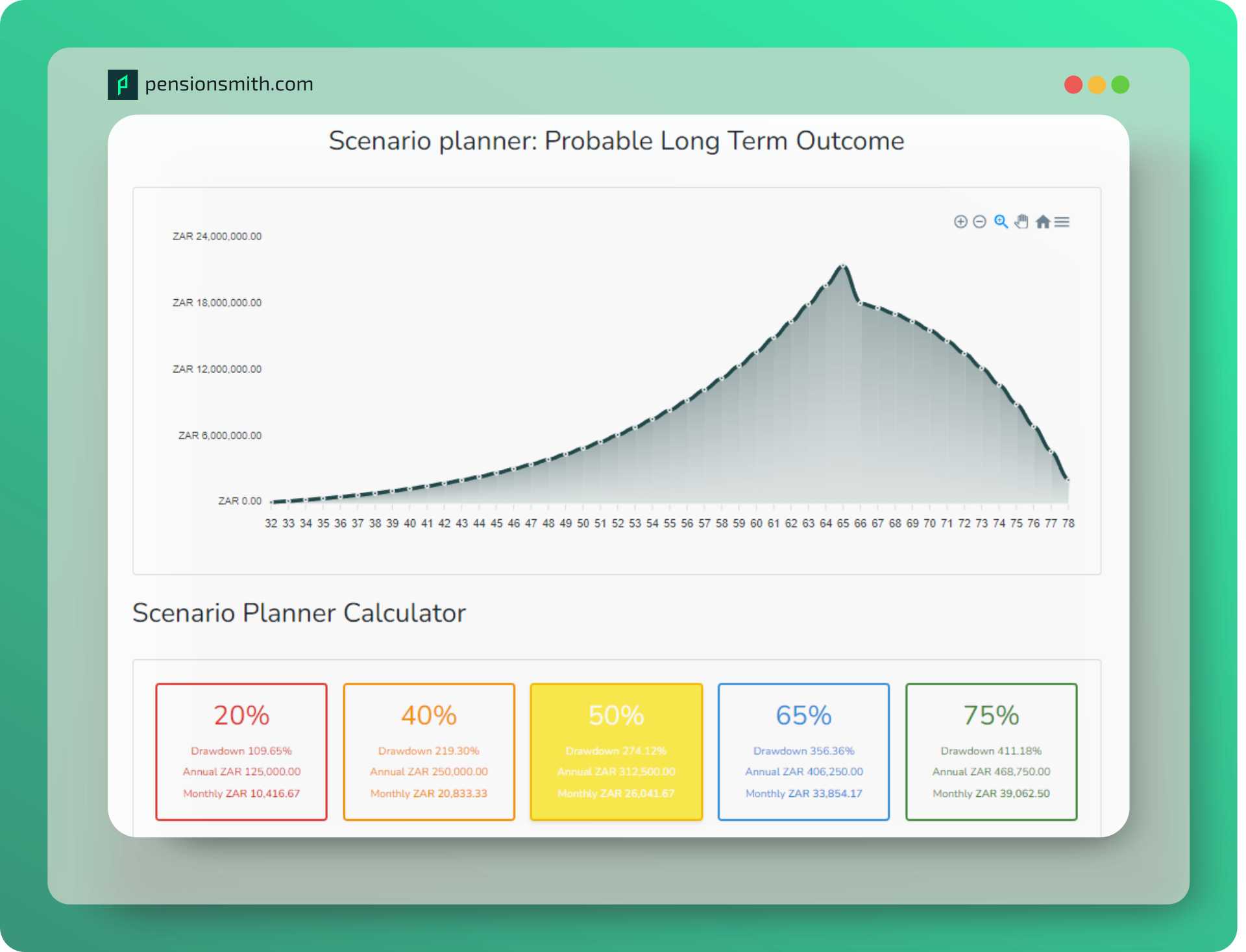The height and width of the screenshot is (952, 1246).
Task: Click Drawdown 219.30% text
Action: [x=429, y=751]
